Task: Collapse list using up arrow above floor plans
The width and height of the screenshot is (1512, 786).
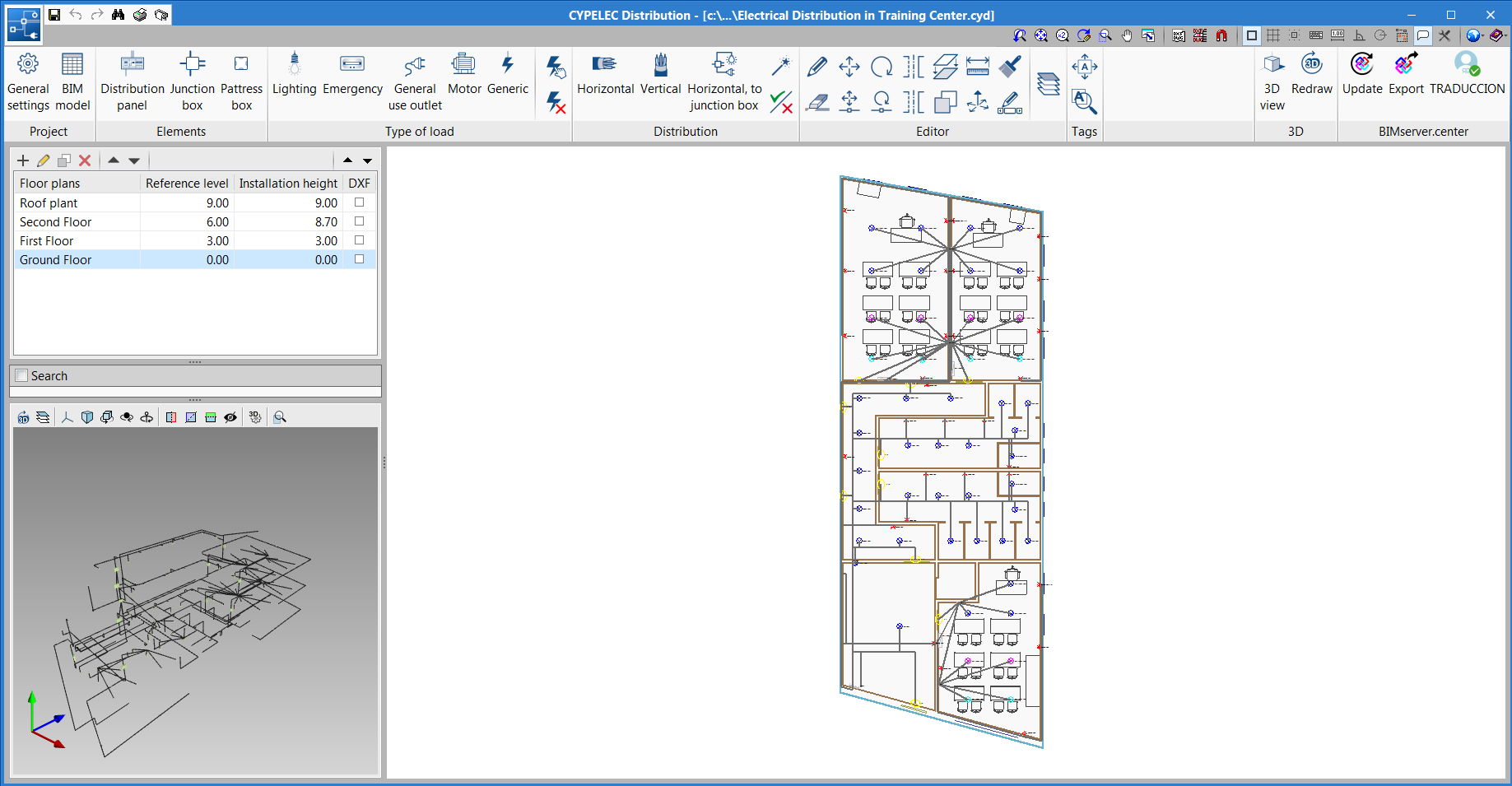Action: [347, 160]
